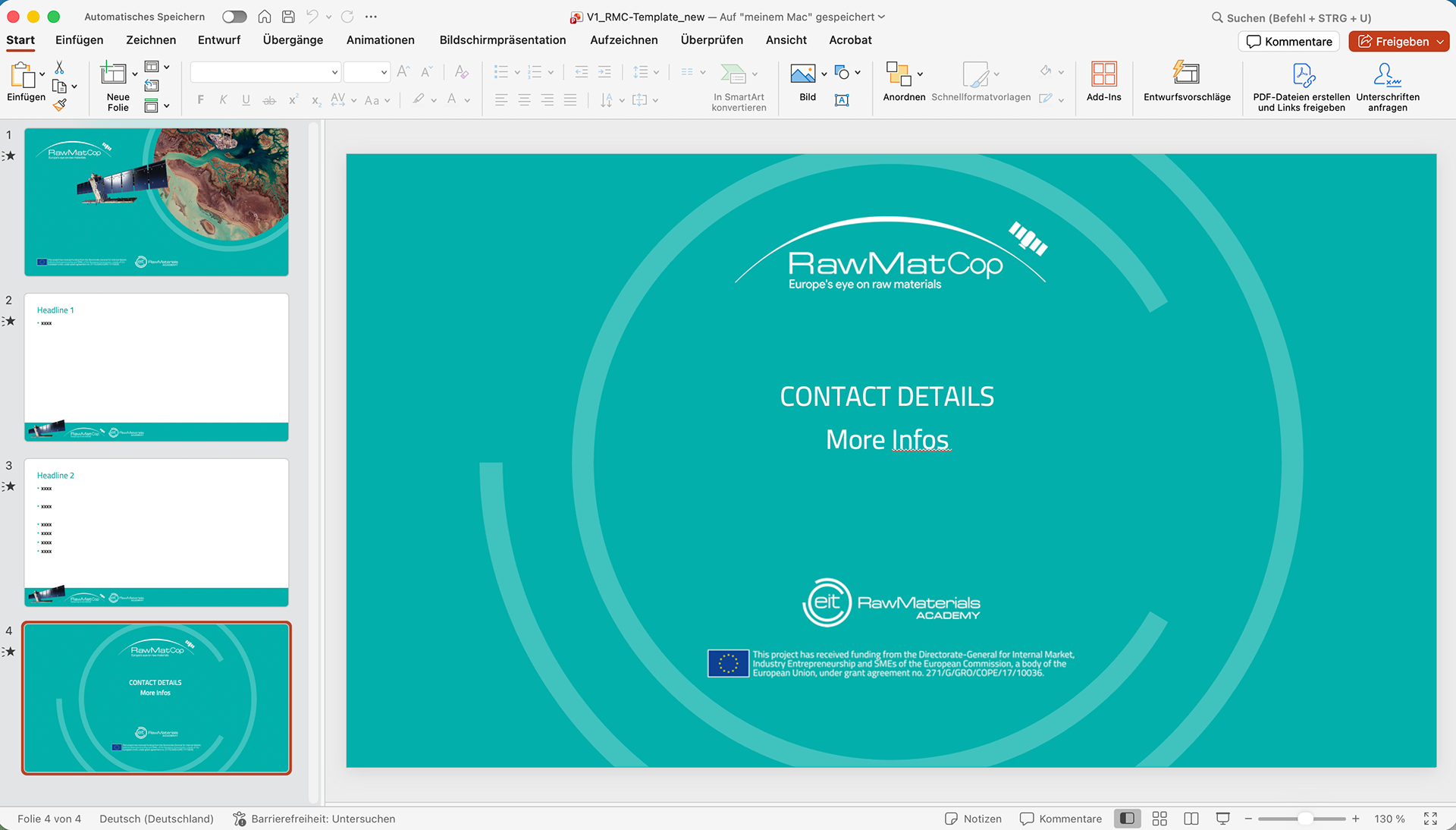Open the Add-Ins gallery
The width and height of the screenshot is (1456, 830).
coord(1103,82)
